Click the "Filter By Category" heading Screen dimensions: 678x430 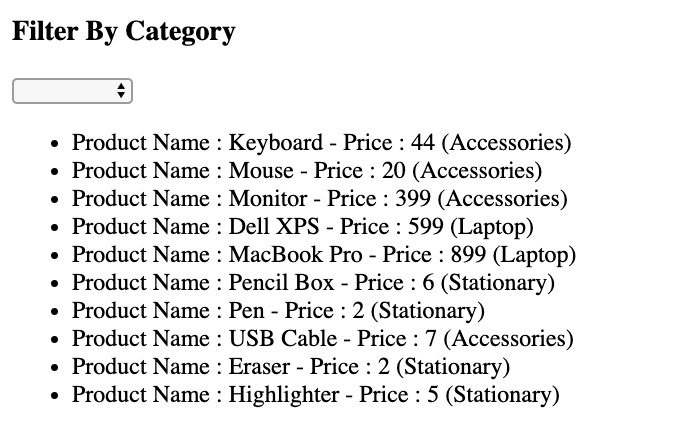pyautogui.click(x=123, y=31)
